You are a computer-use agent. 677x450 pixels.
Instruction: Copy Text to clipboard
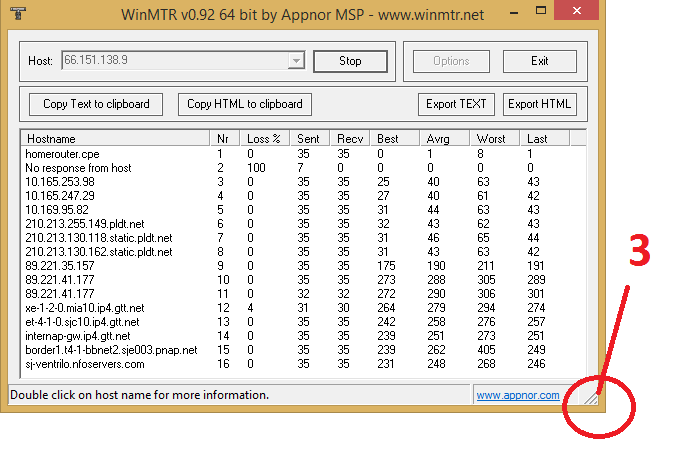96,104
